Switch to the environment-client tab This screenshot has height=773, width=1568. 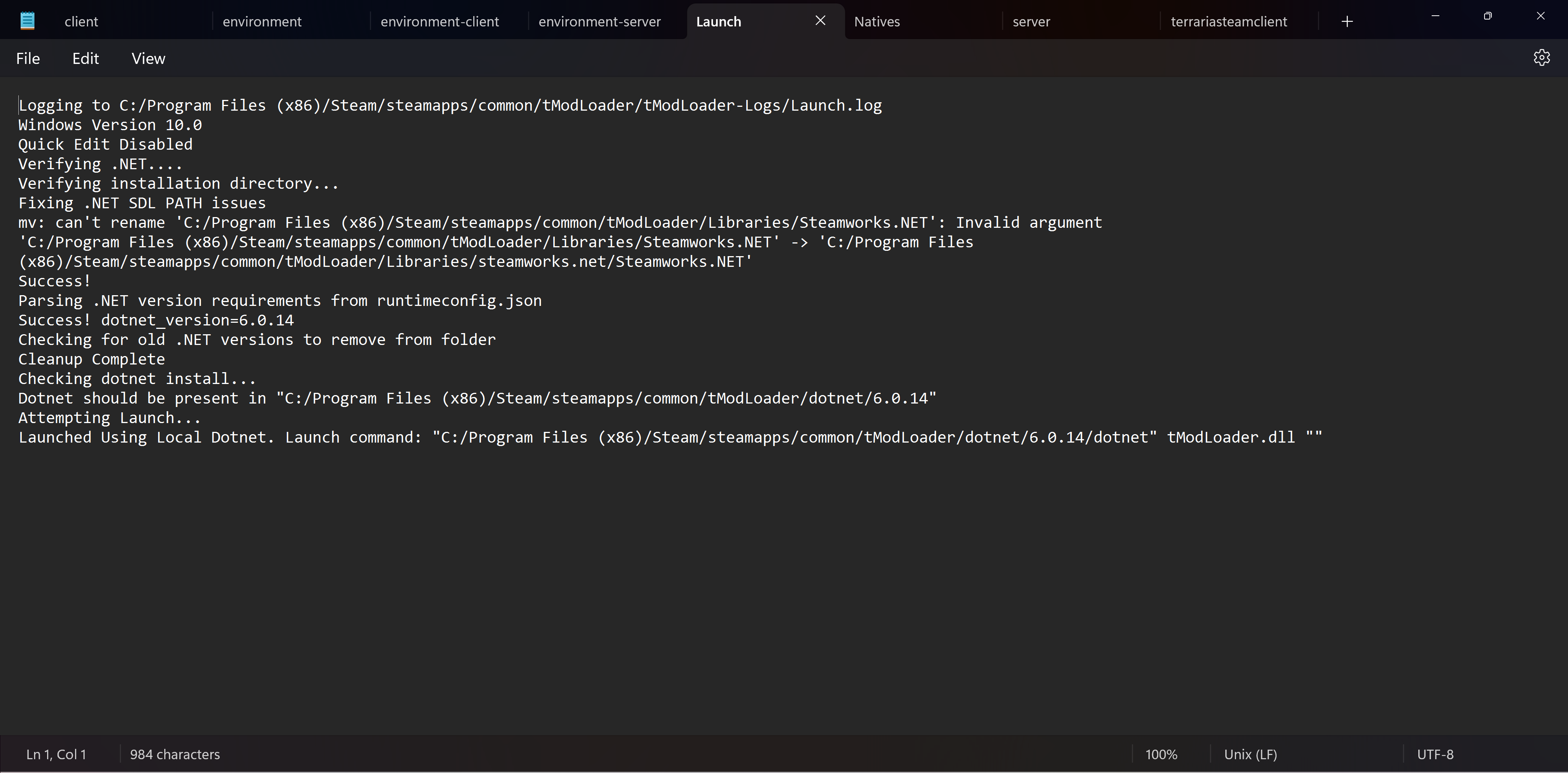(x=440, y=22)
